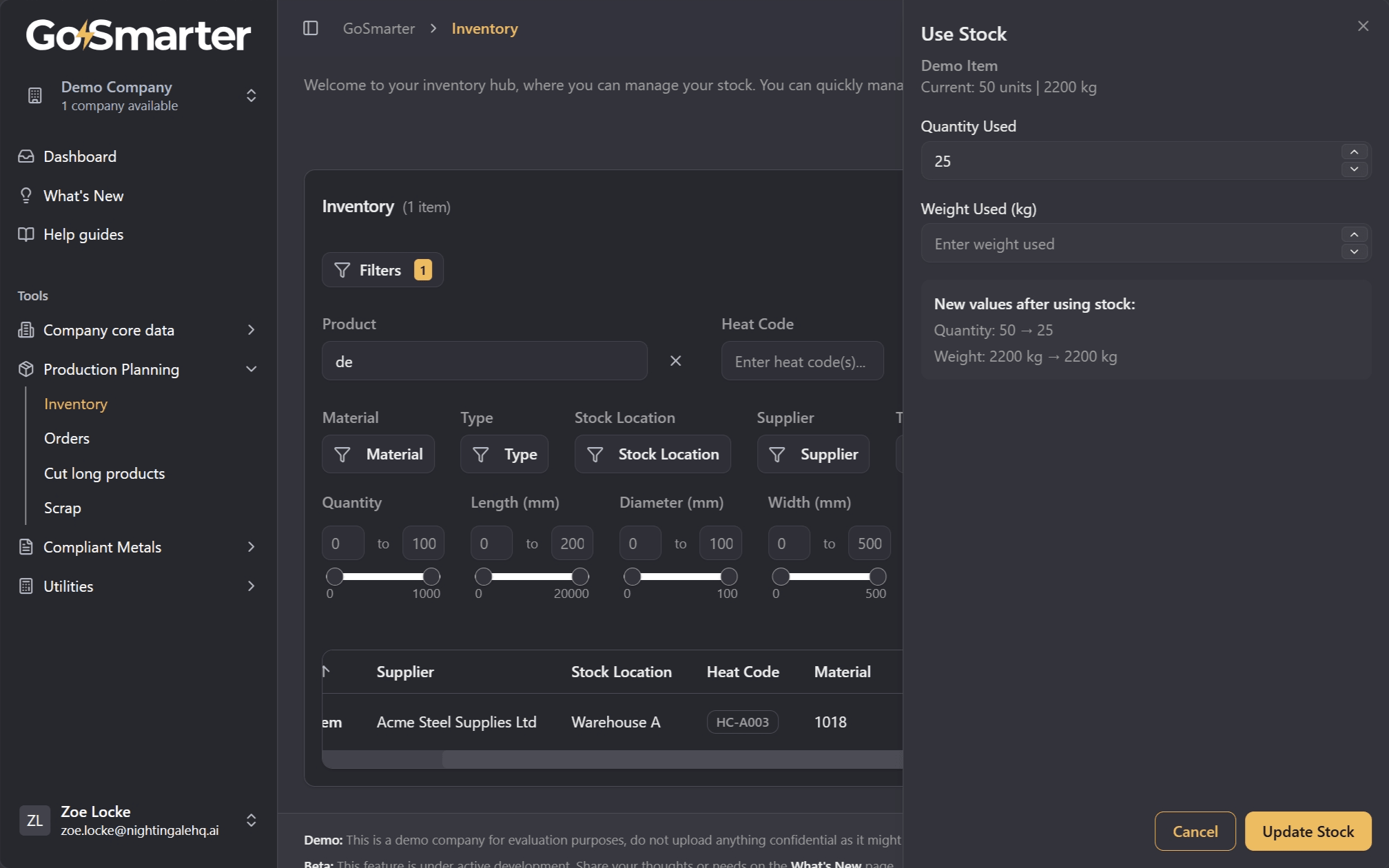
Task: Click the What's New footer link
Action: (825, 863)
